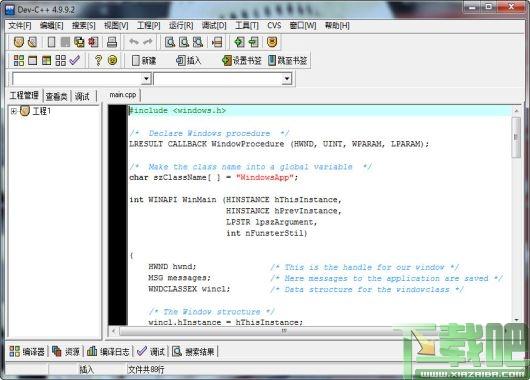The image size is (530, 380).
Task: Open the 编辑[E] menu
Action: click(51, 26)
